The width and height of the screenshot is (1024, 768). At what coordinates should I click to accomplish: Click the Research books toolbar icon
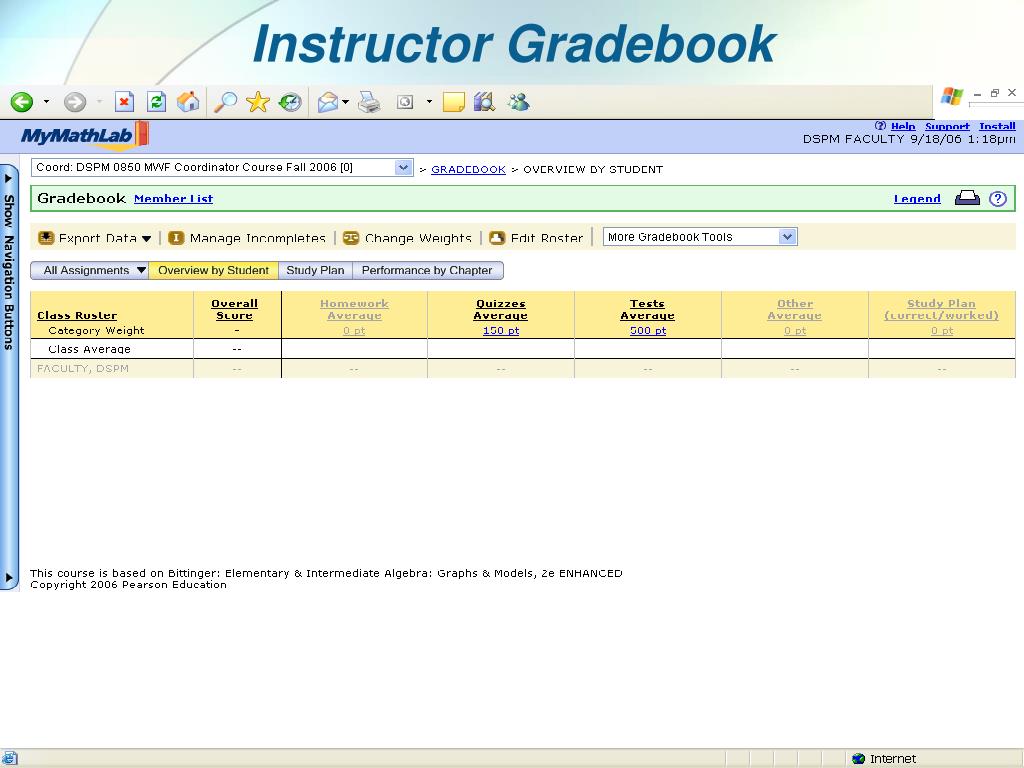pyautogui.click(x=485, y=102)
